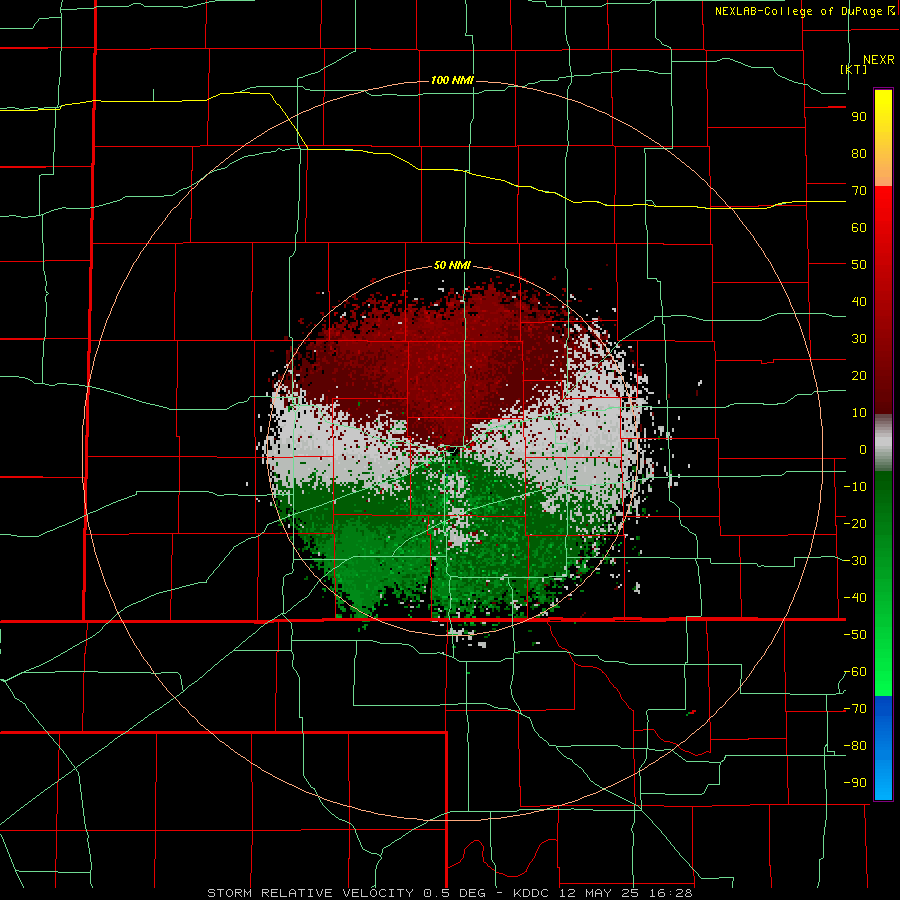This screenshot has height=900, width=900.
Task: Click the 100 NMI range ring label
Action: click(x=452, y=80)
